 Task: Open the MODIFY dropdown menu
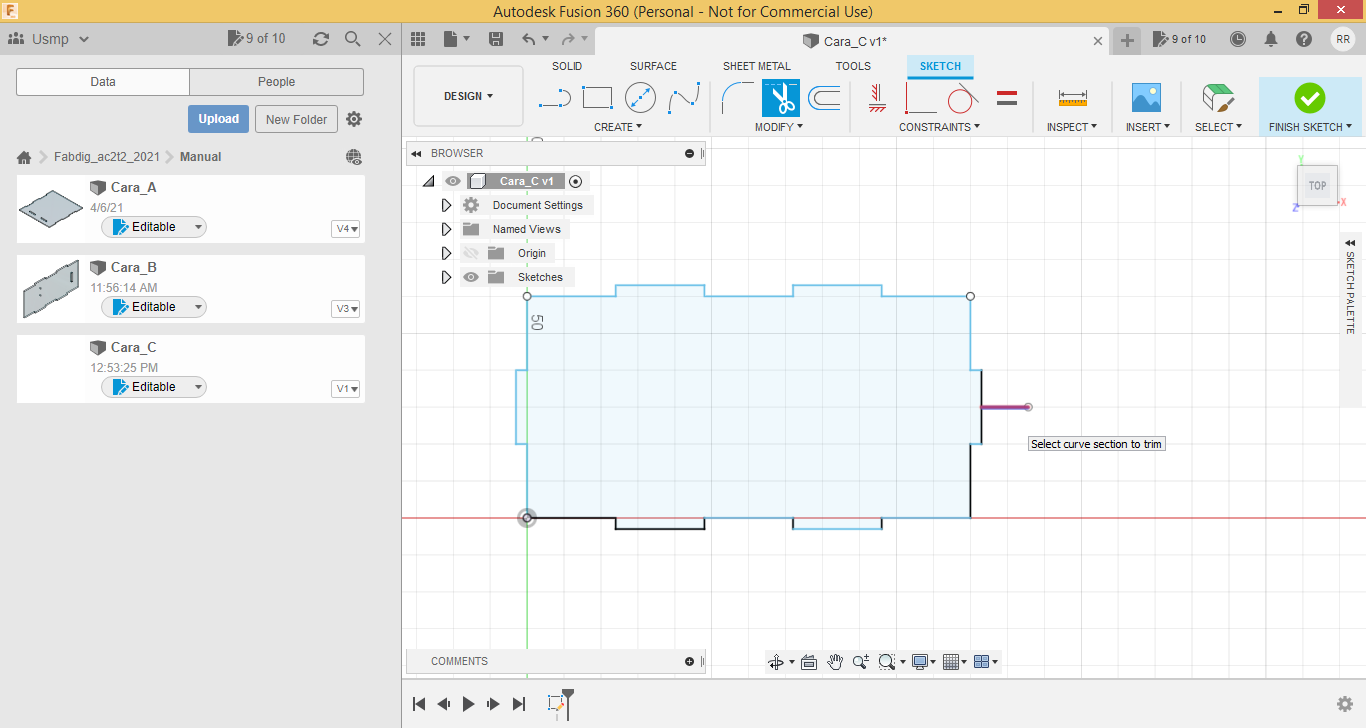click(x=779, y=127)
